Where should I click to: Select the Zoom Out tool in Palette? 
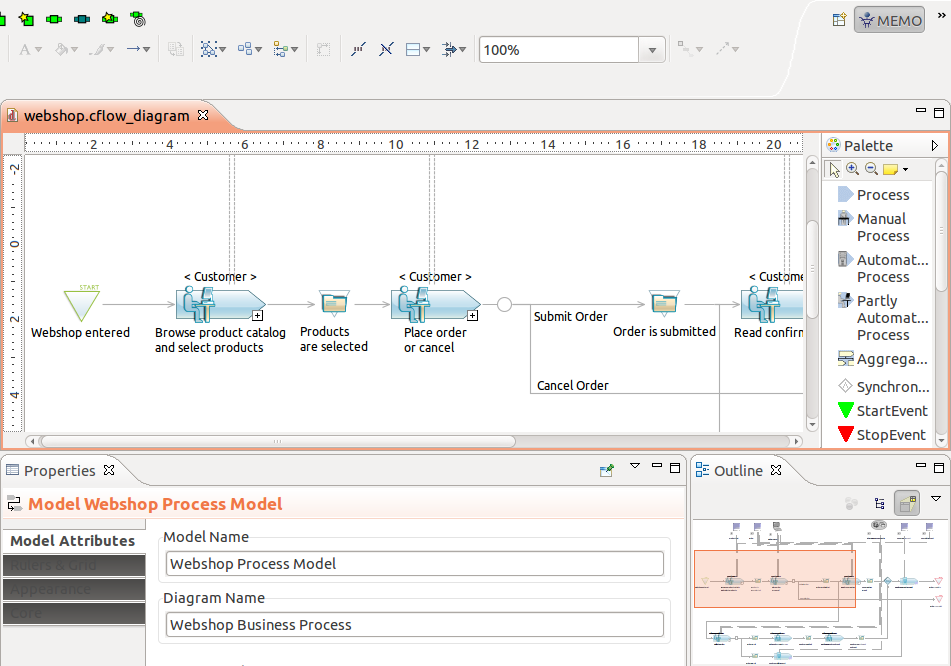[x=872, y=169]
